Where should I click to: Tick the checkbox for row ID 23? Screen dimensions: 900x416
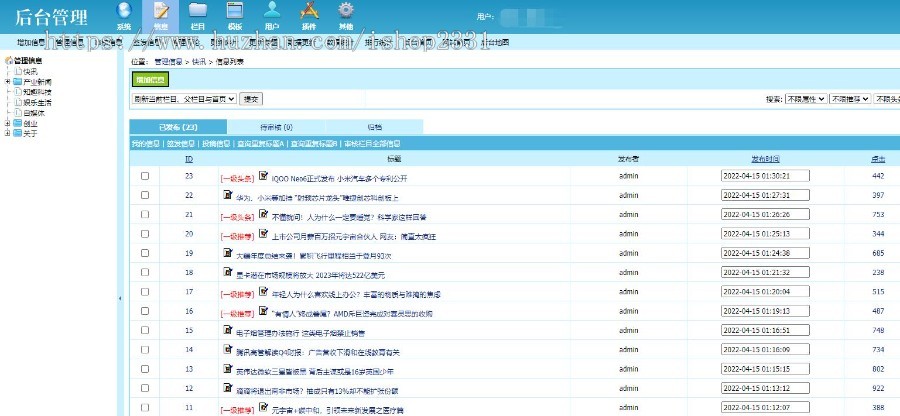coord(145,176)
